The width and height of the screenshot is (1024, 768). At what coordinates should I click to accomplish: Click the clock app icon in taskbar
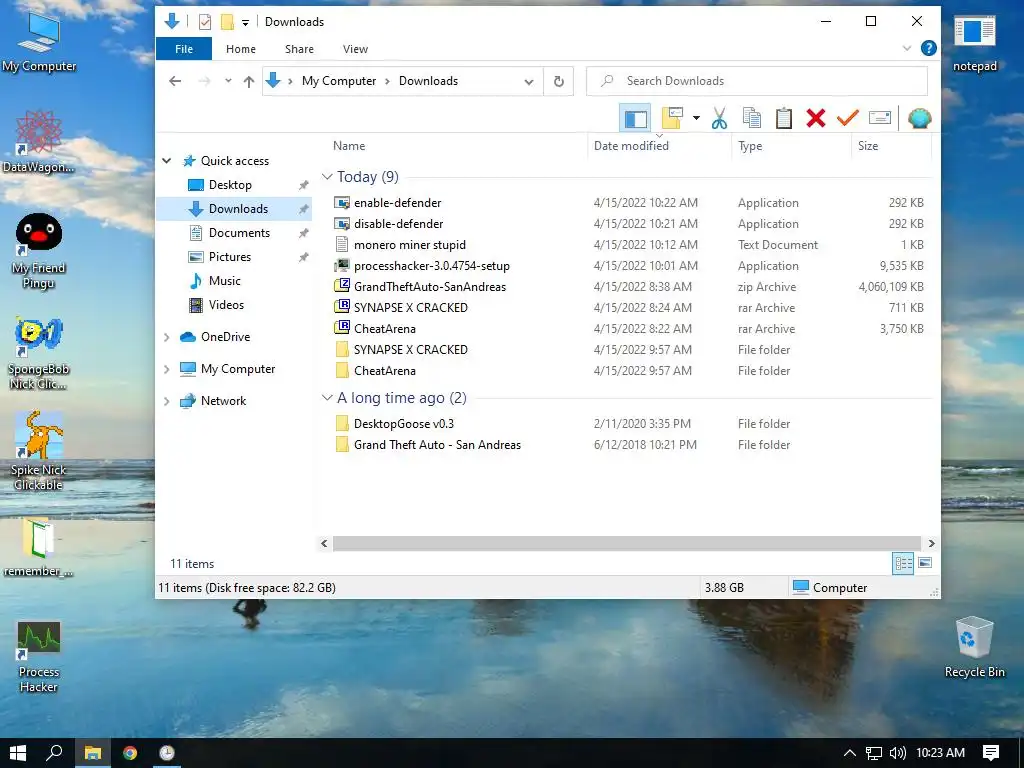(167, 753)
